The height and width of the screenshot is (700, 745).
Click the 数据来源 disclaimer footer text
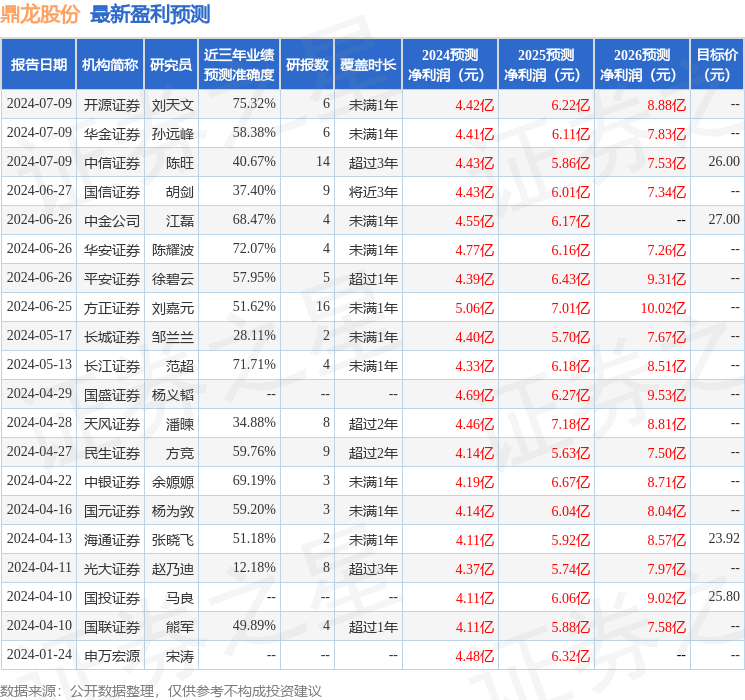(x=161, y=690)
